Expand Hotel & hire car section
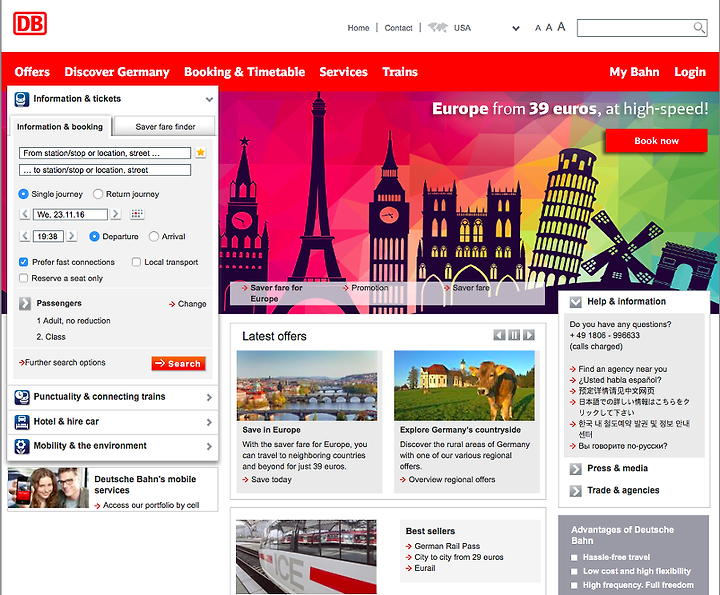The width and height of the screenshot is (720, 595). pyautogui.click(x=209, y=422)
